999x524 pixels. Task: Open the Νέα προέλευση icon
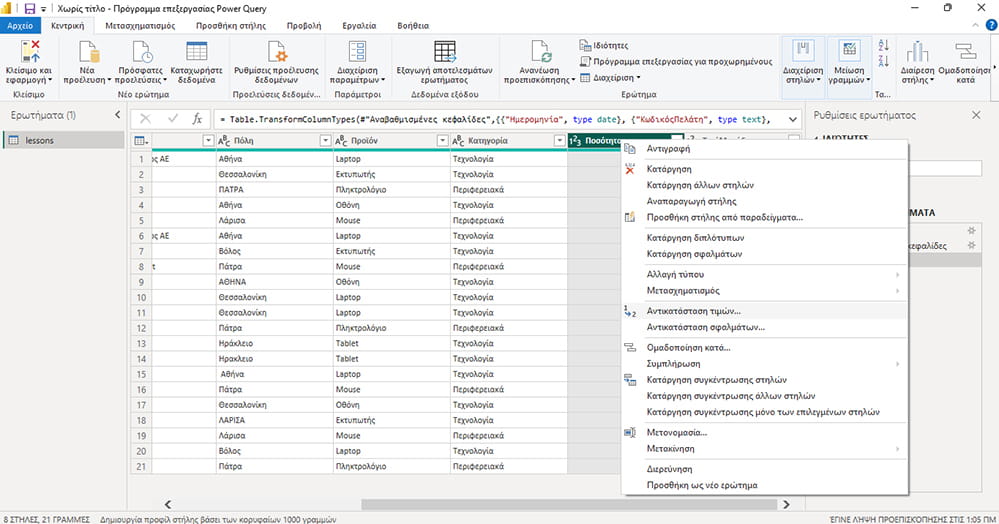pyautogui.click(x=89, y=52)
